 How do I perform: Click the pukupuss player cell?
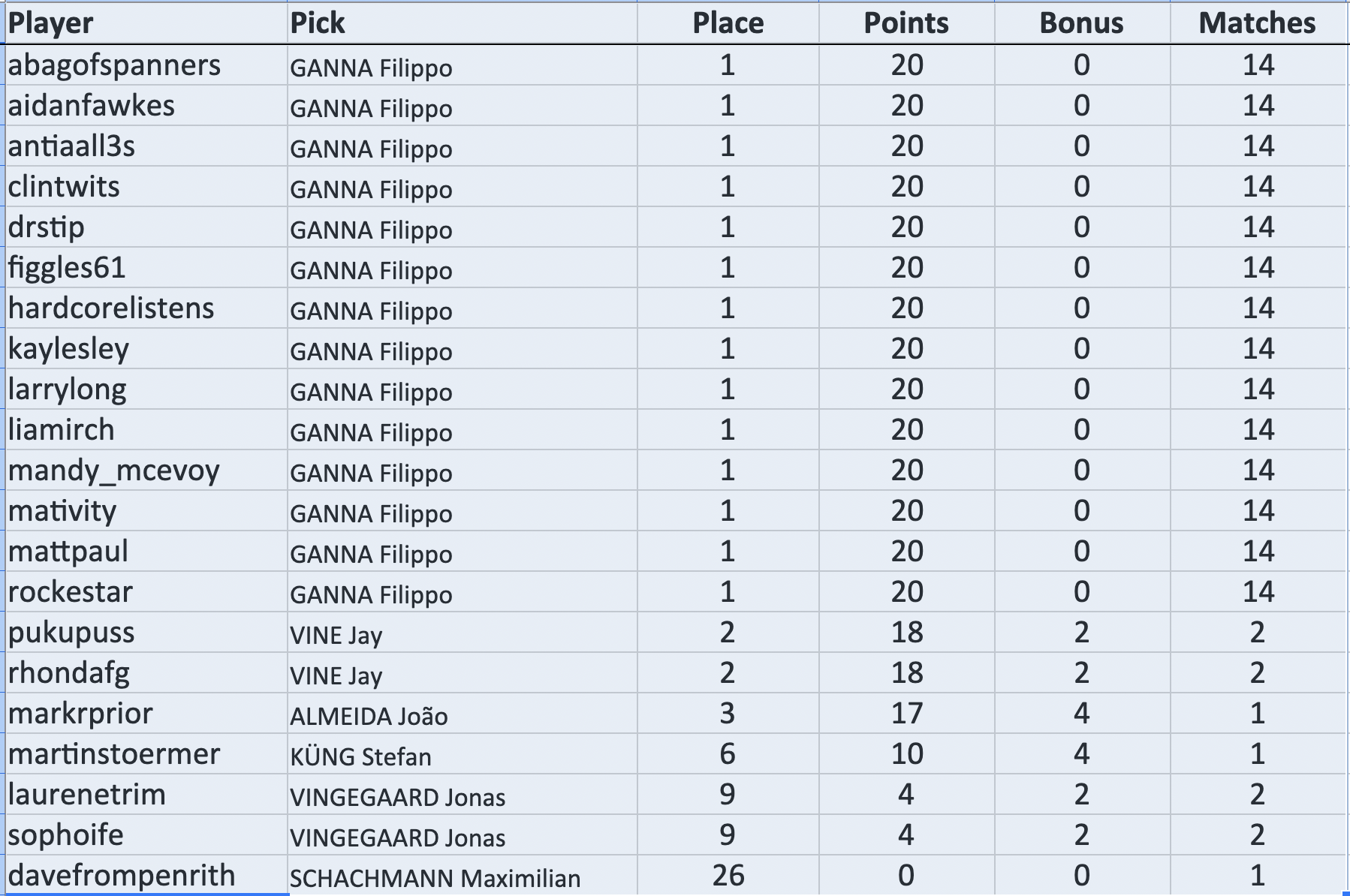71,633
